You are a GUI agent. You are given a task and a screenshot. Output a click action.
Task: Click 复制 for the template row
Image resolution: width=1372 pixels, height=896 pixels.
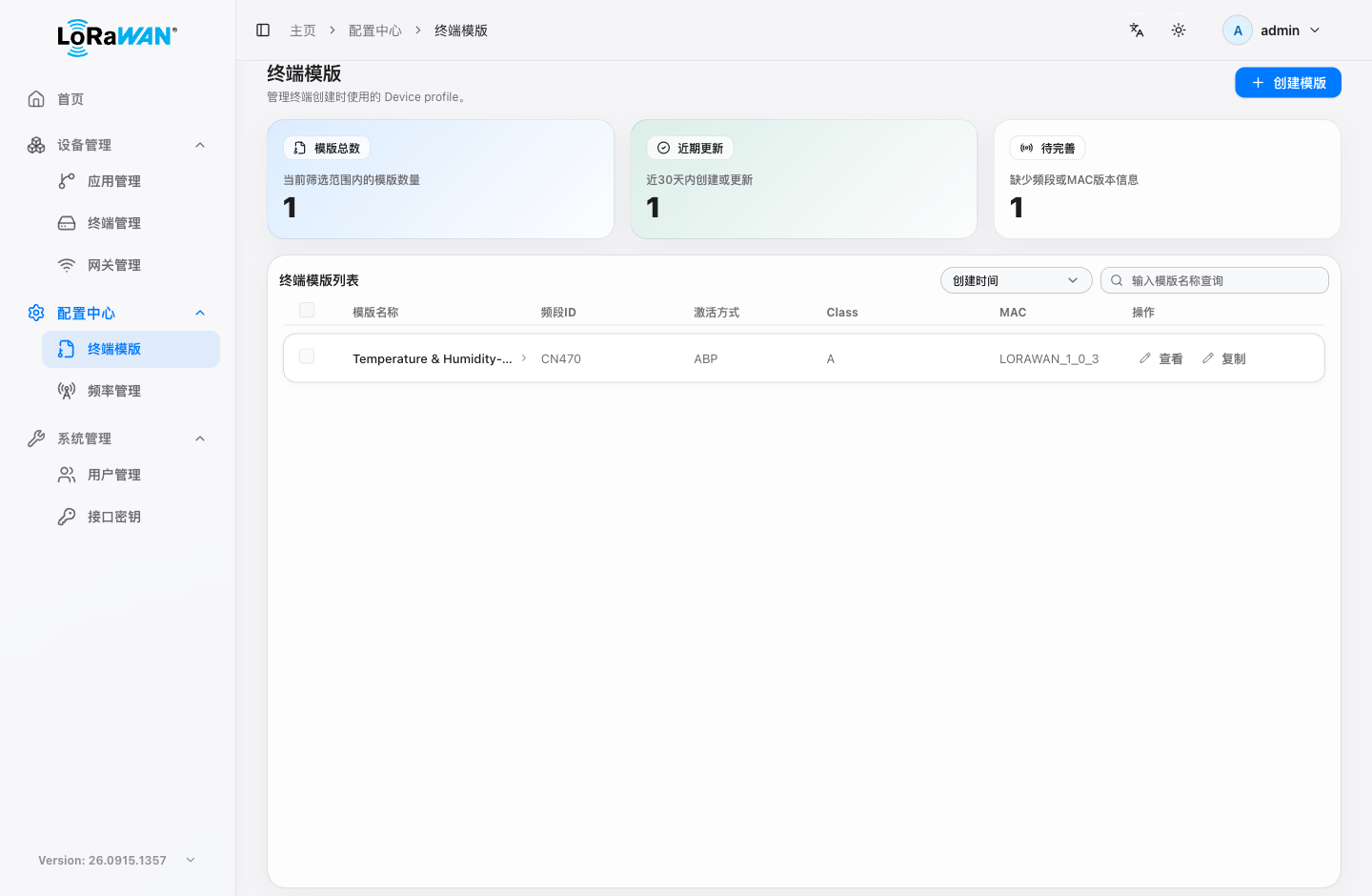click(1224, 358)
